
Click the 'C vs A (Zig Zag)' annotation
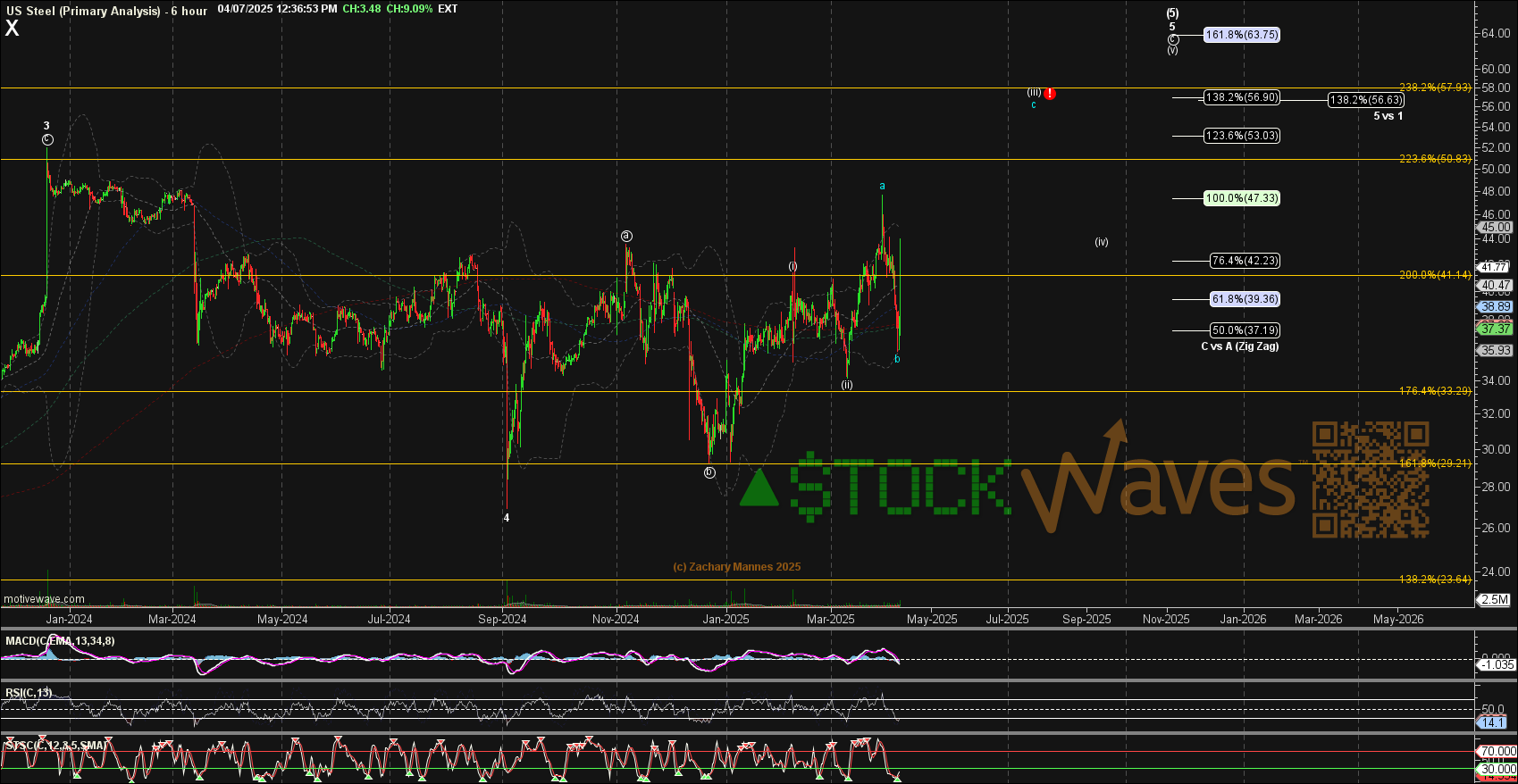tap(1240, 346)
